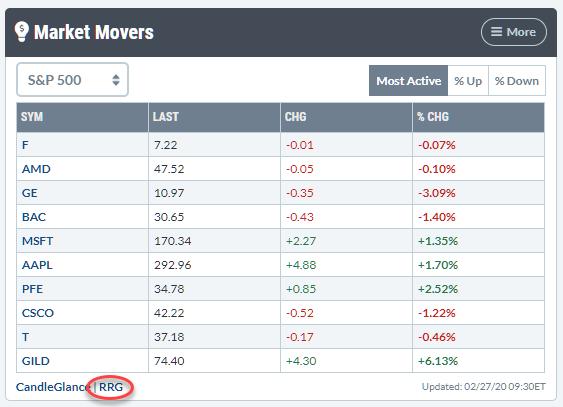Click the SYM column header
The height and width of the screenshot is (407, 563).
[x=82, y=117]
